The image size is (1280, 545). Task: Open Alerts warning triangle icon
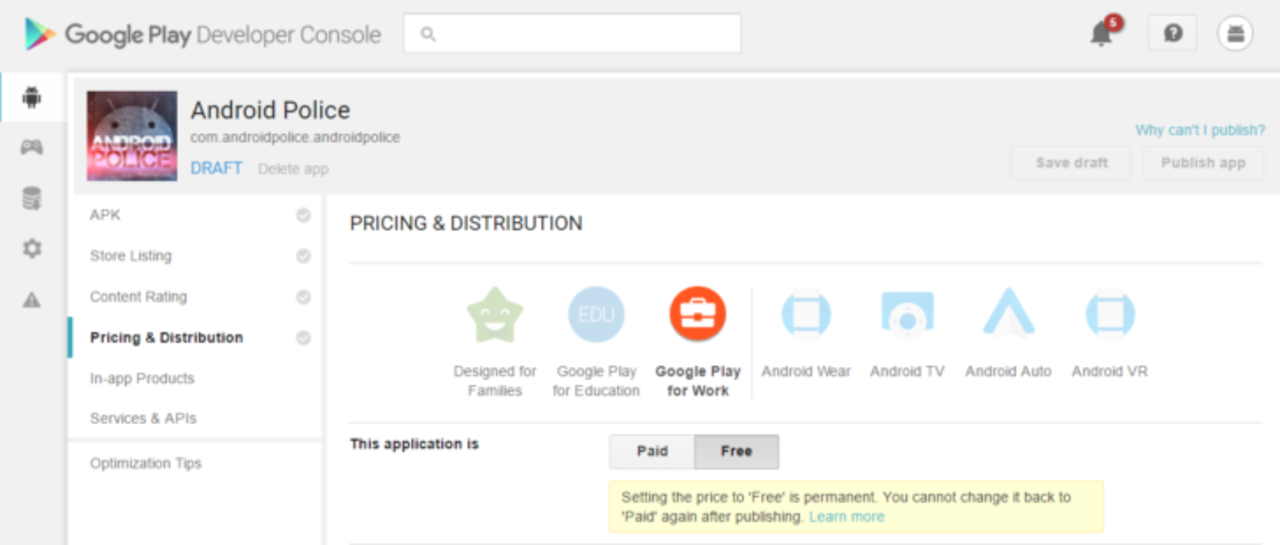pyautogui.click(x=32, y=300)
